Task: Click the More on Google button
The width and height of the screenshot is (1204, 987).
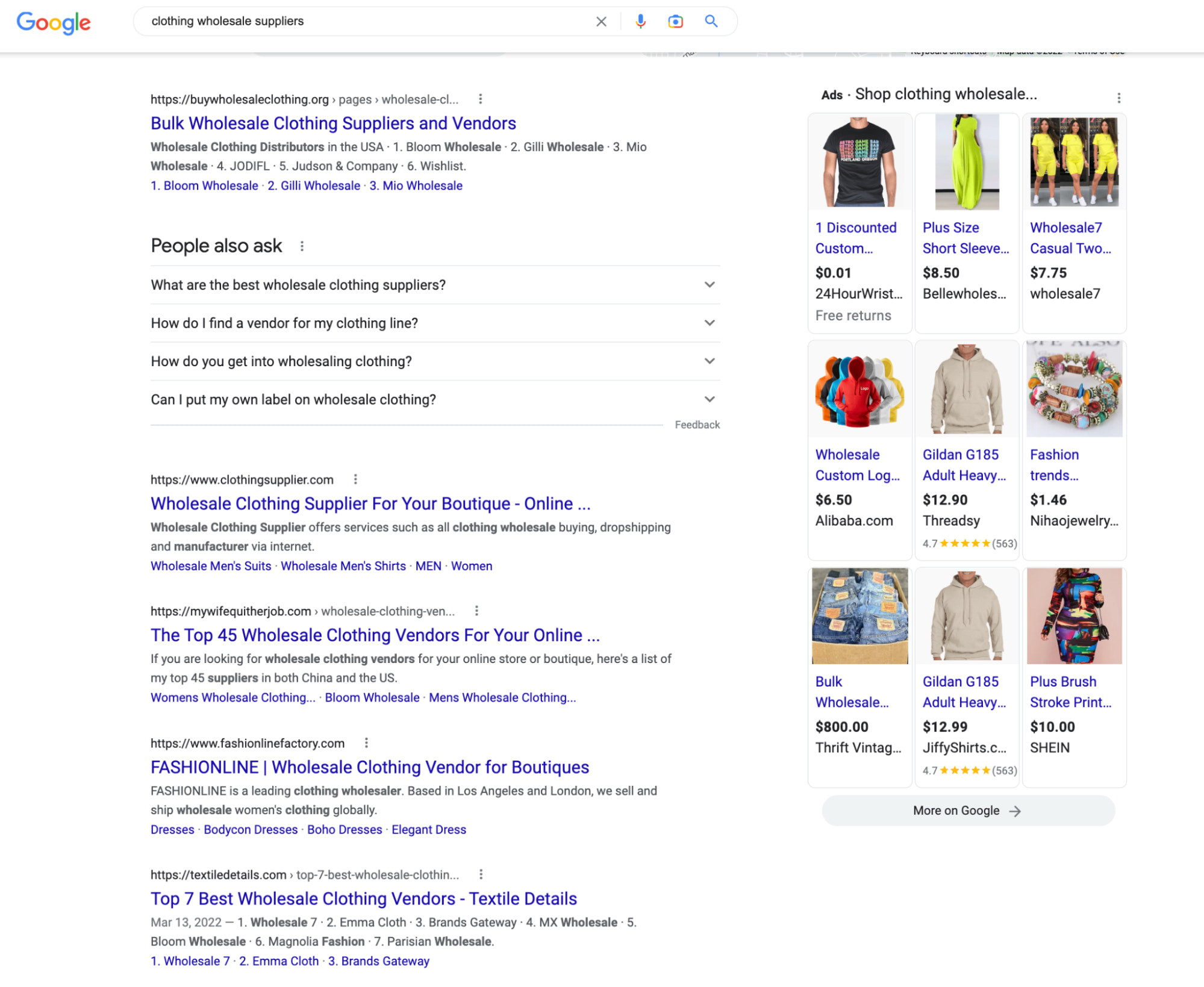Action: pyautogui.click(x=967, y=811)
